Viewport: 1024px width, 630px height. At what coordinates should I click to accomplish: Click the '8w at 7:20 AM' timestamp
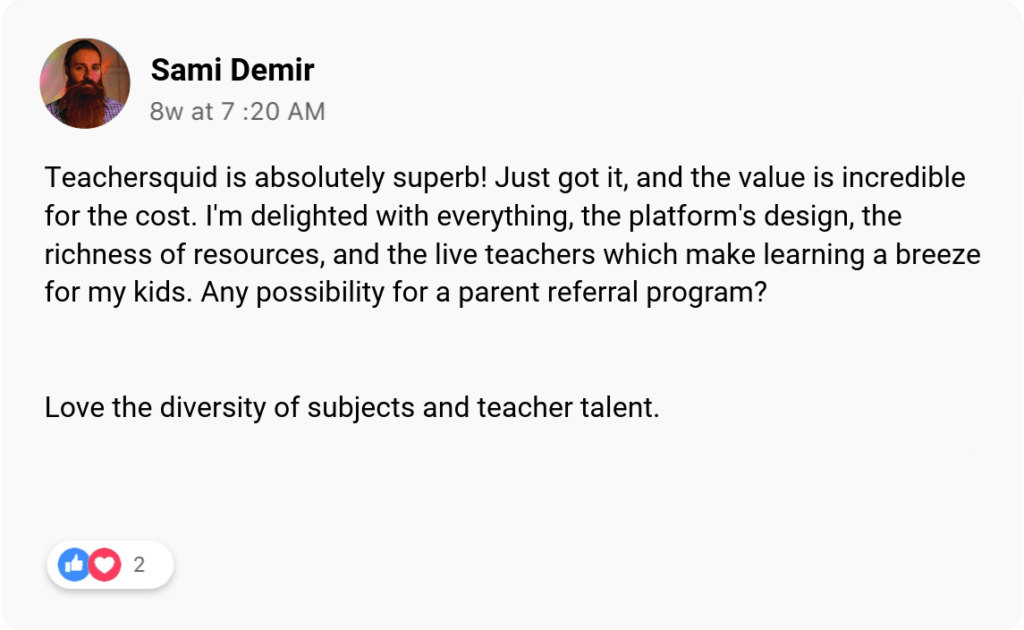click(x=237, y=111)
